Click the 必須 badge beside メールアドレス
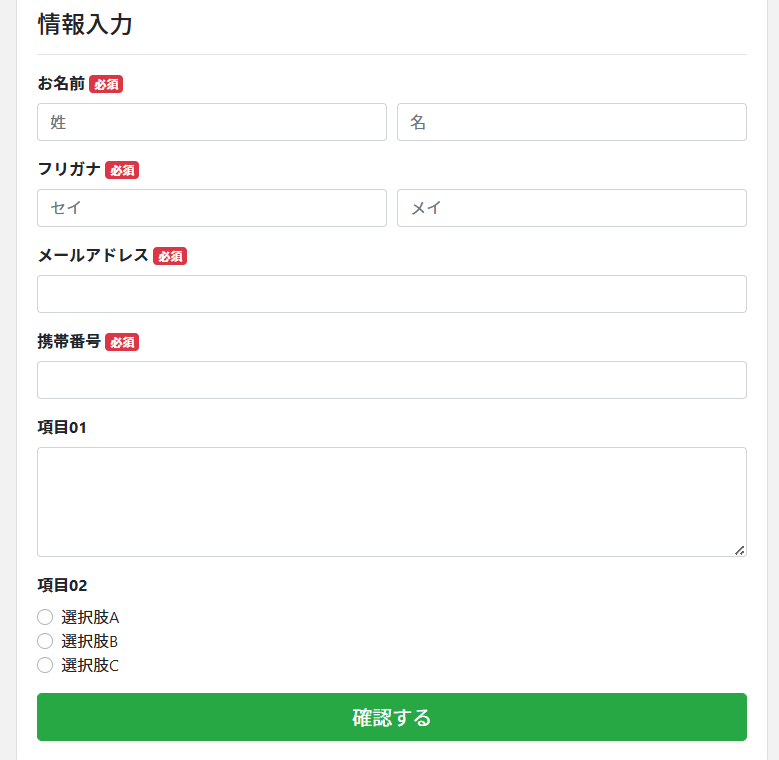Screen dimensions: 779x760 point(170,257)
